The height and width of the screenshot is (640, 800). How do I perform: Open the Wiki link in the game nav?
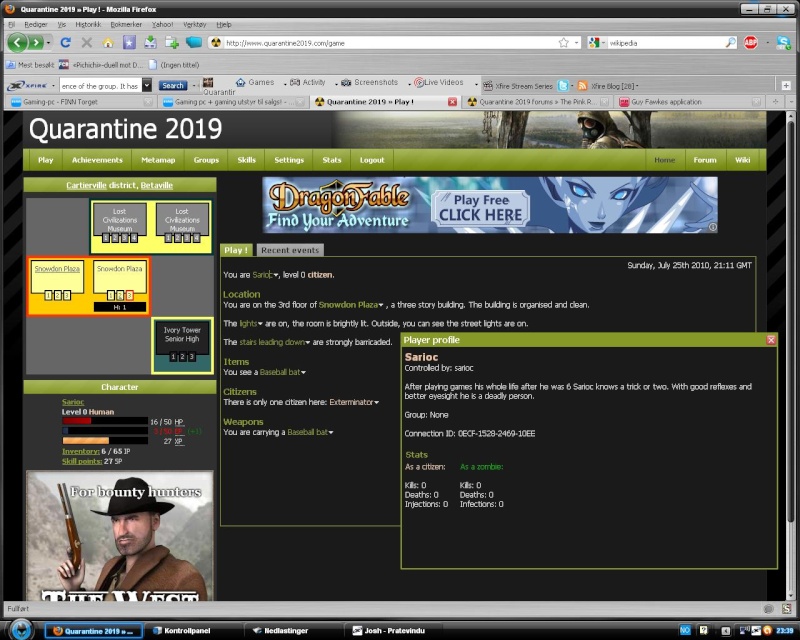pyautogui.click(x=742, y=160)
